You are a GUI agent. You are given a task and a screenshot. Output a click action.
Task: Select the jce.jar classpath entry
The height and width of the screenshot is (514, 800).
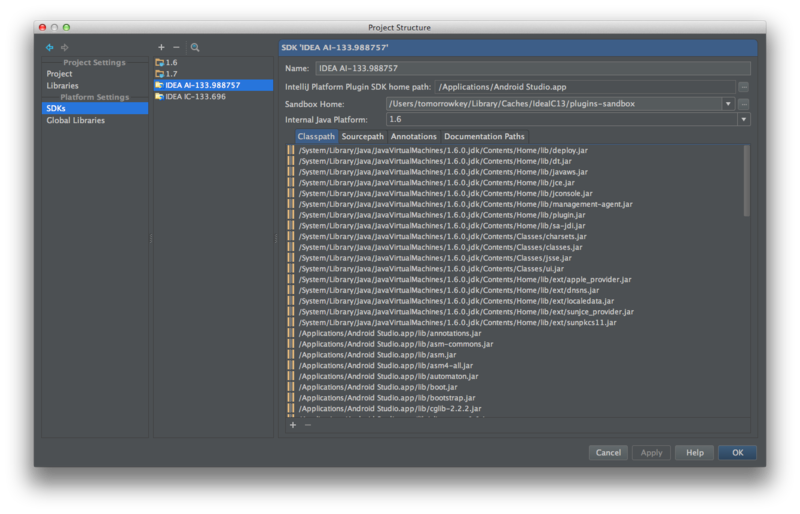(x=514, y=183)
